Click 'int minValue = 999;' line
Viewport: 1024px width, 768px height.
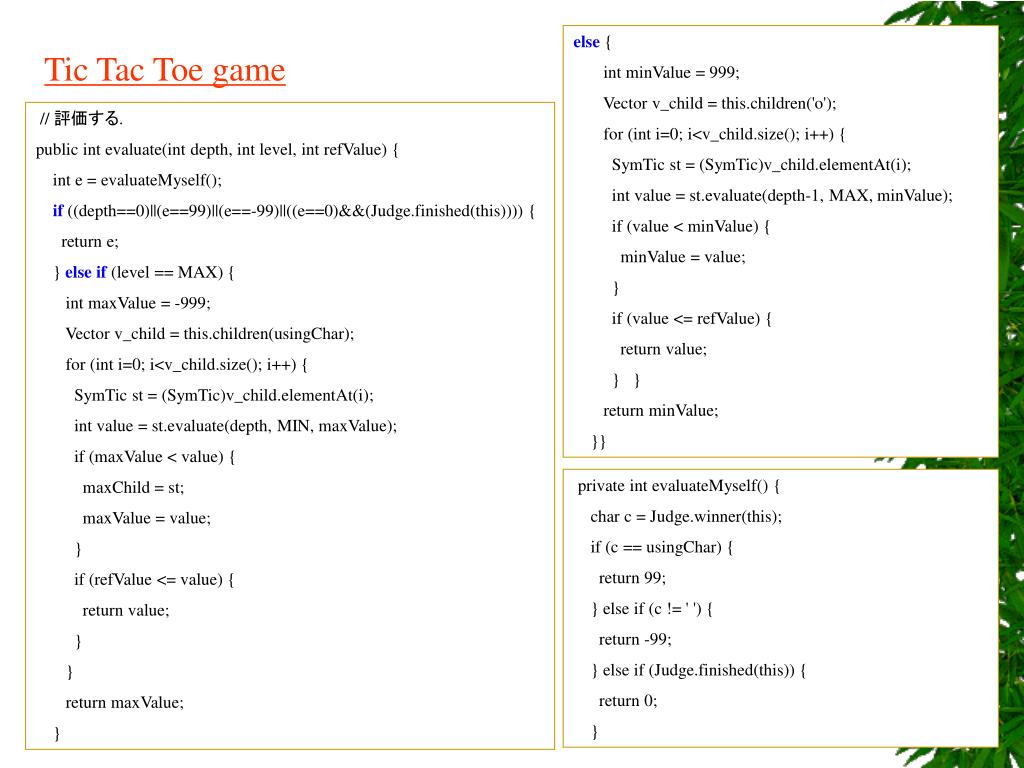click(671, 73)
